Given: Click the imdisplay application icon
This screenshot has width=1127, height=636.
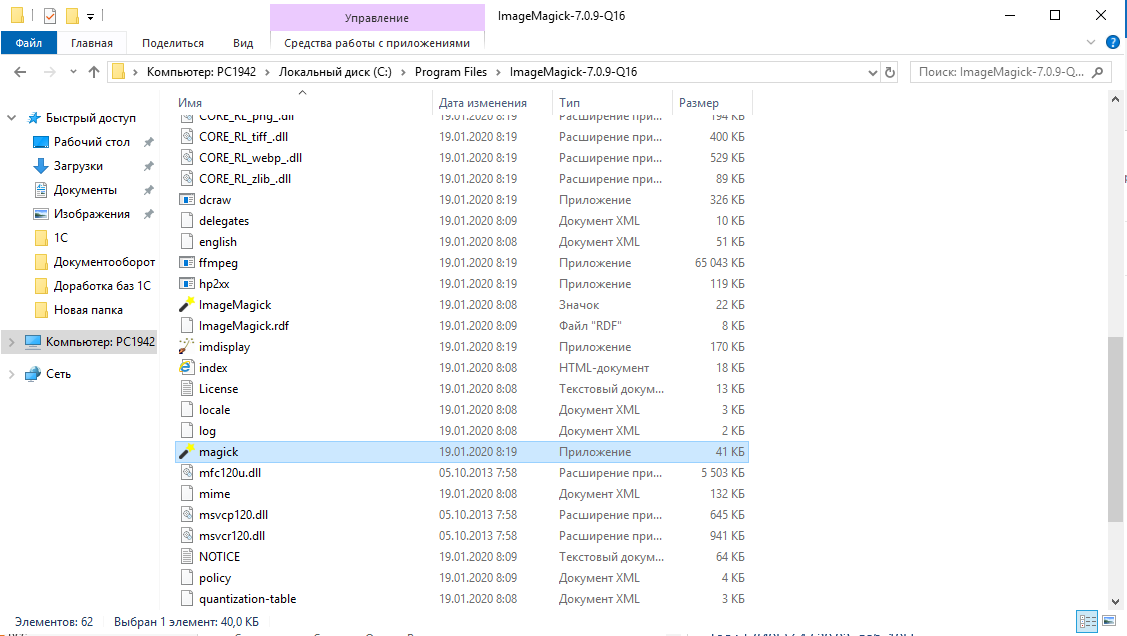Looking at the screenshot, I should [x=186, y=346].
